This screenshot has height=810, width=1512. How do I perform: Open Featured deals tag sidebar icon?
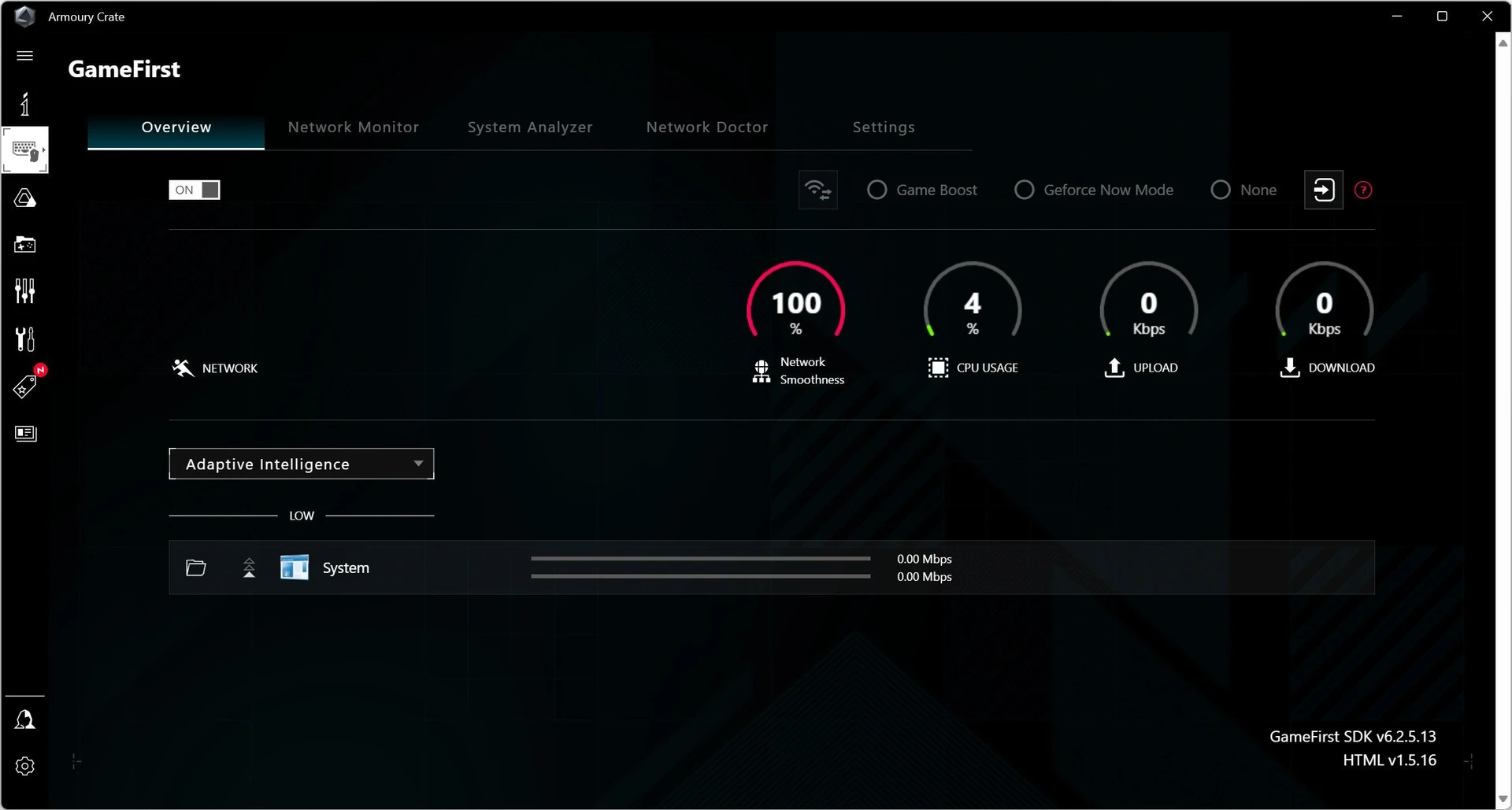tap(24, 387)
